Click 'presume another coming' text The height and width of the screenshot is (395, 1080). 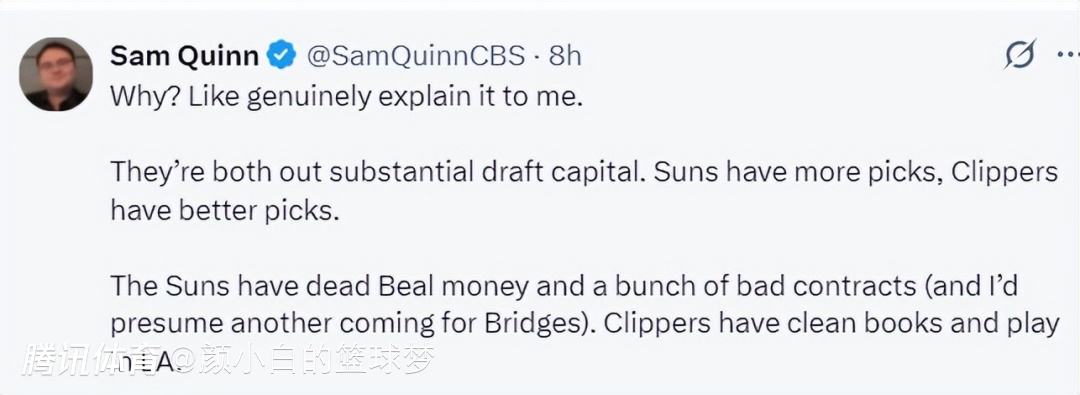coord(276,323)
